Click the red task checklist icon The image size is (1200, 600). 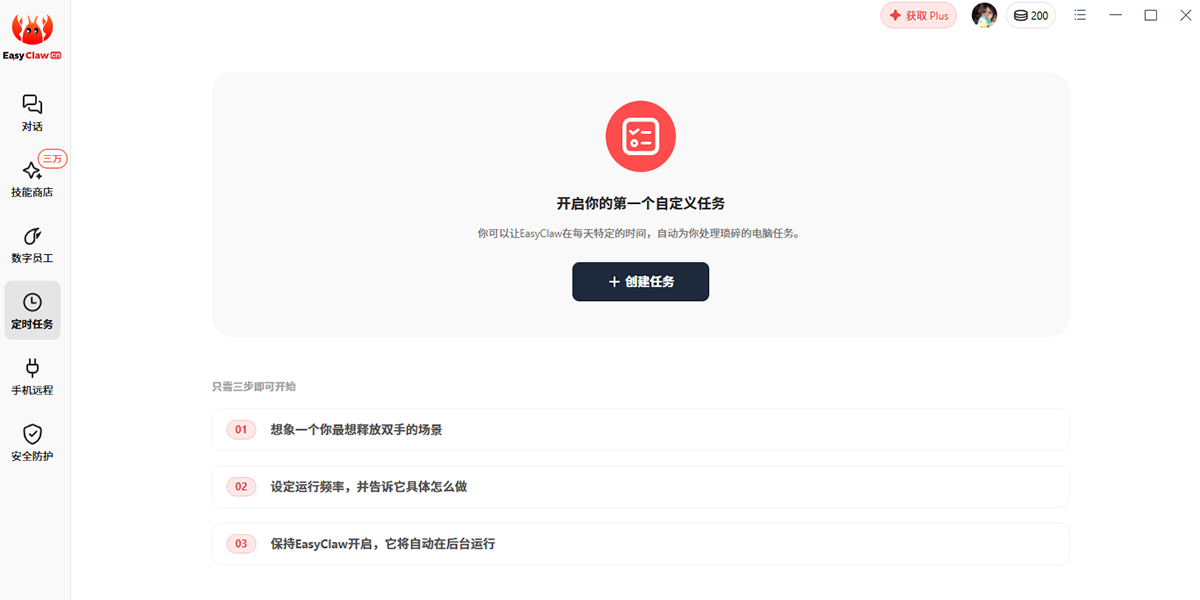tap(641, 136)
